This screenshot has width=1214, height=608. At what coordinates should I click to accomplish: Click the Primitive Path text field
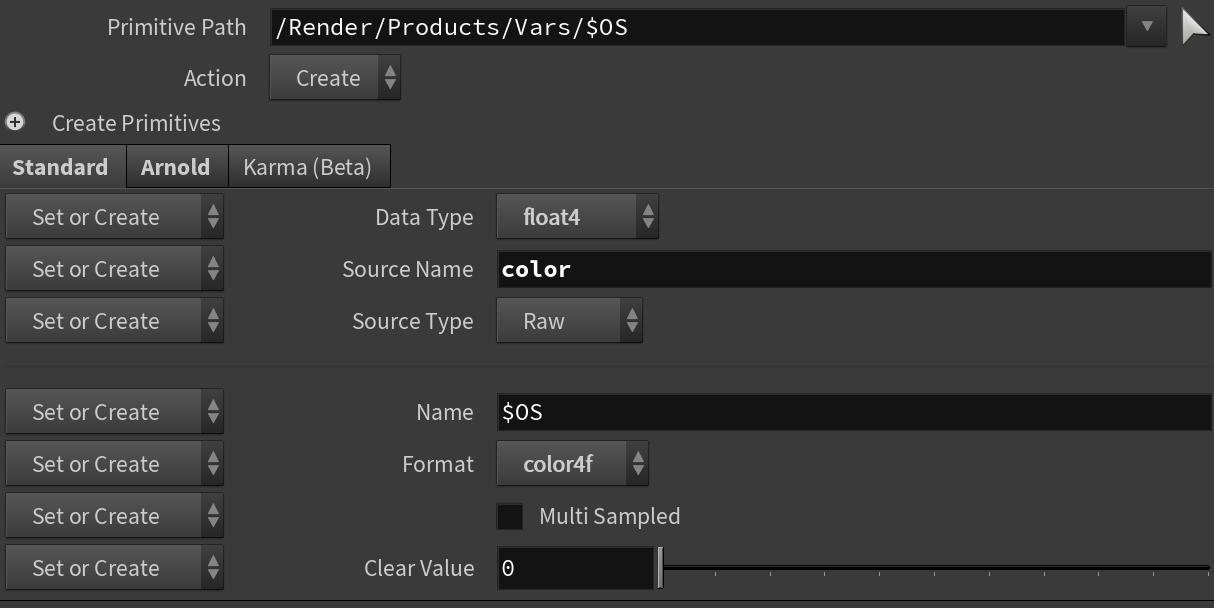click(x=697, y=27)
